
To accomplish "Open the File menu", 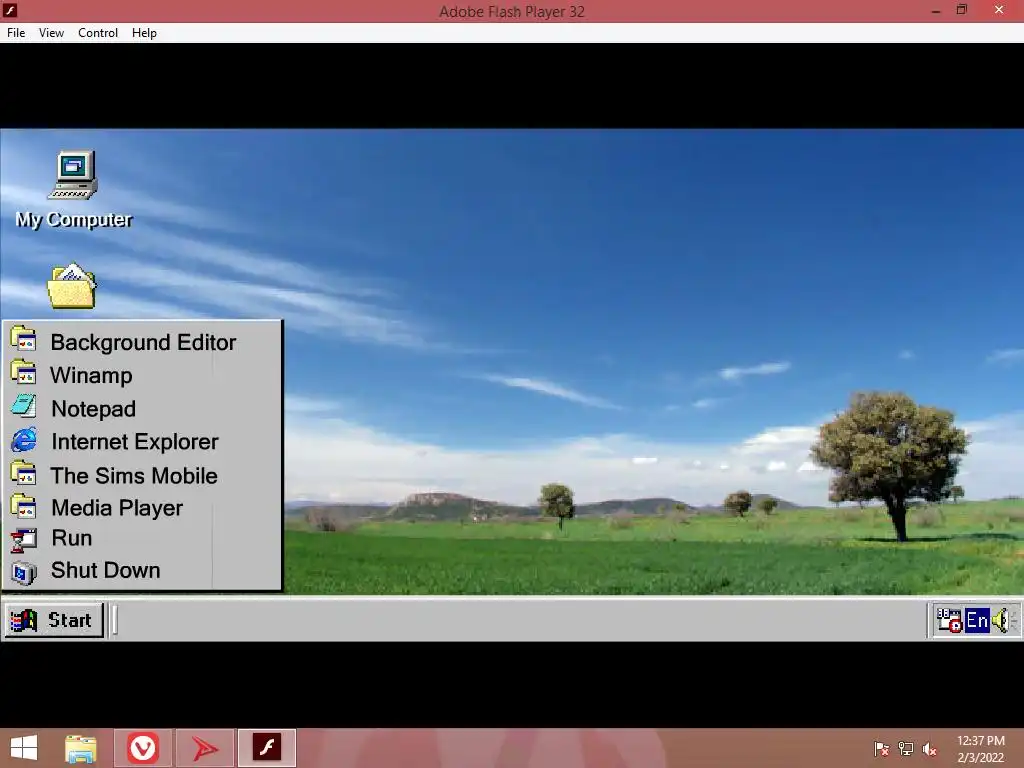I will click(x=16, y=33).
